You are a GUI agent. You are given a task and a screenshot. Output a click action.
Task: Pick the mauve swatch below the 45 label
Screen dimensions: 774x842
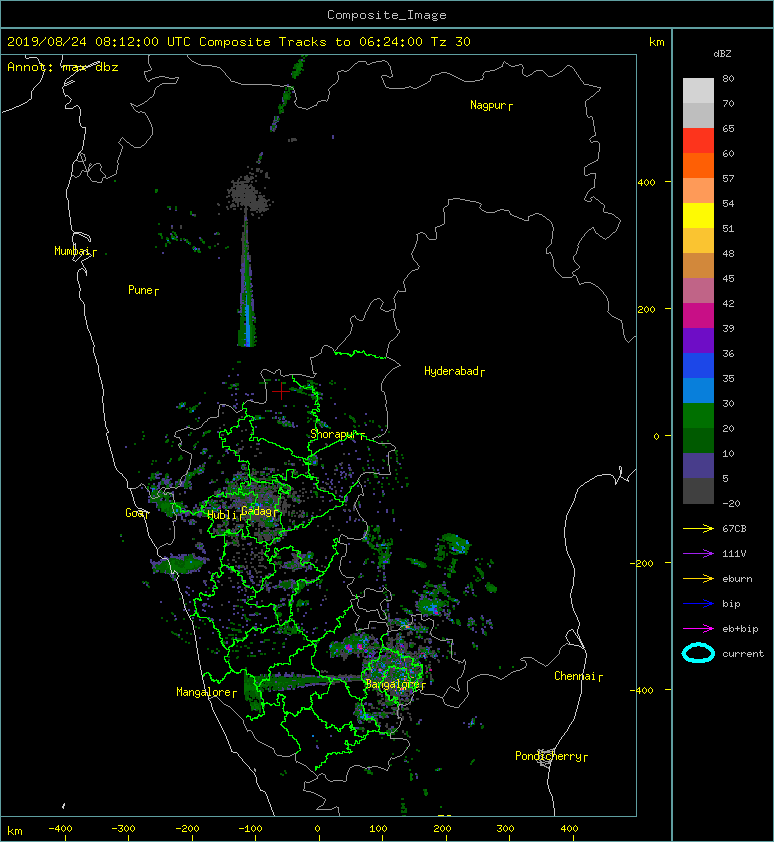(698, 291)
